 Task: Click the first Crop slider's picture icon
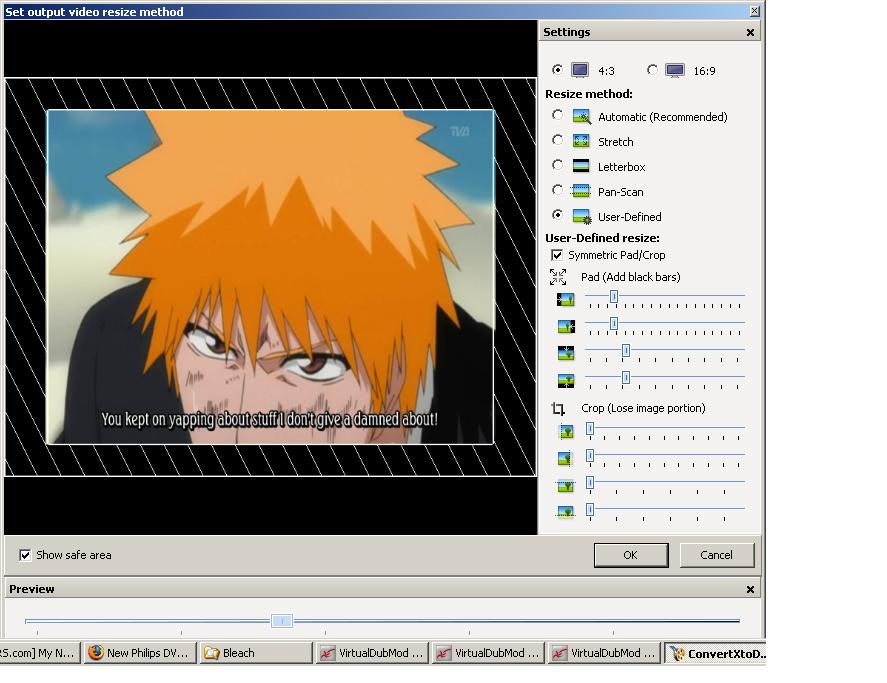point(566,432)
